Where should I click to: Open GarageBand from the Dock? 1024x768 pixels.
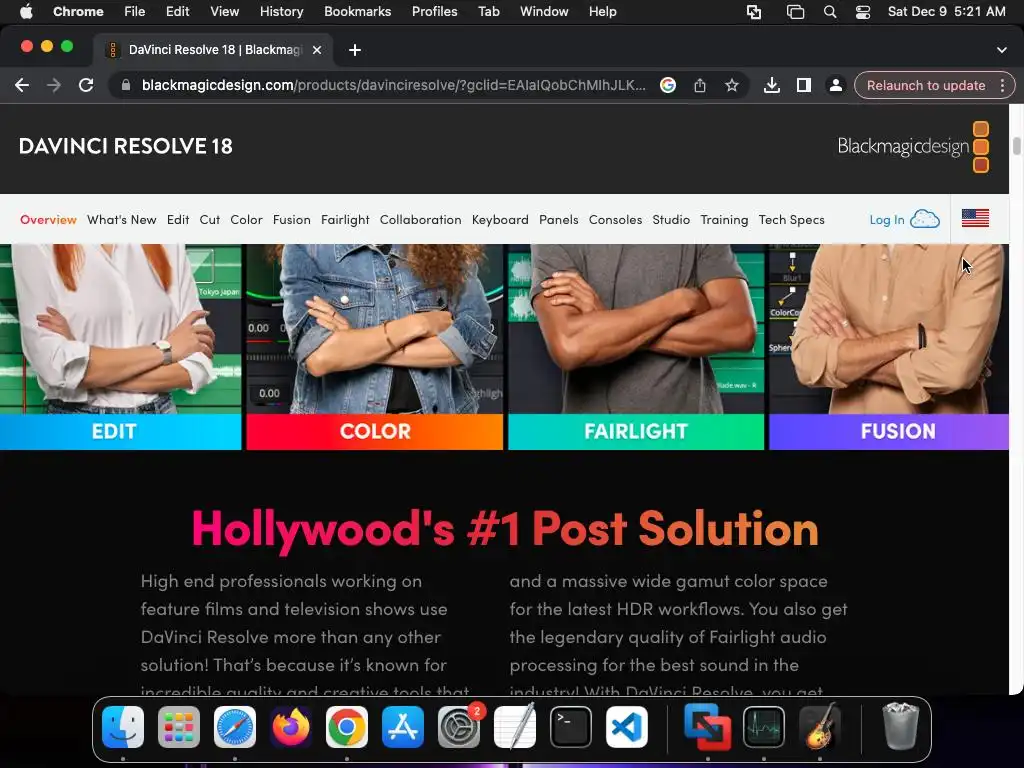[x=820, y=727]
